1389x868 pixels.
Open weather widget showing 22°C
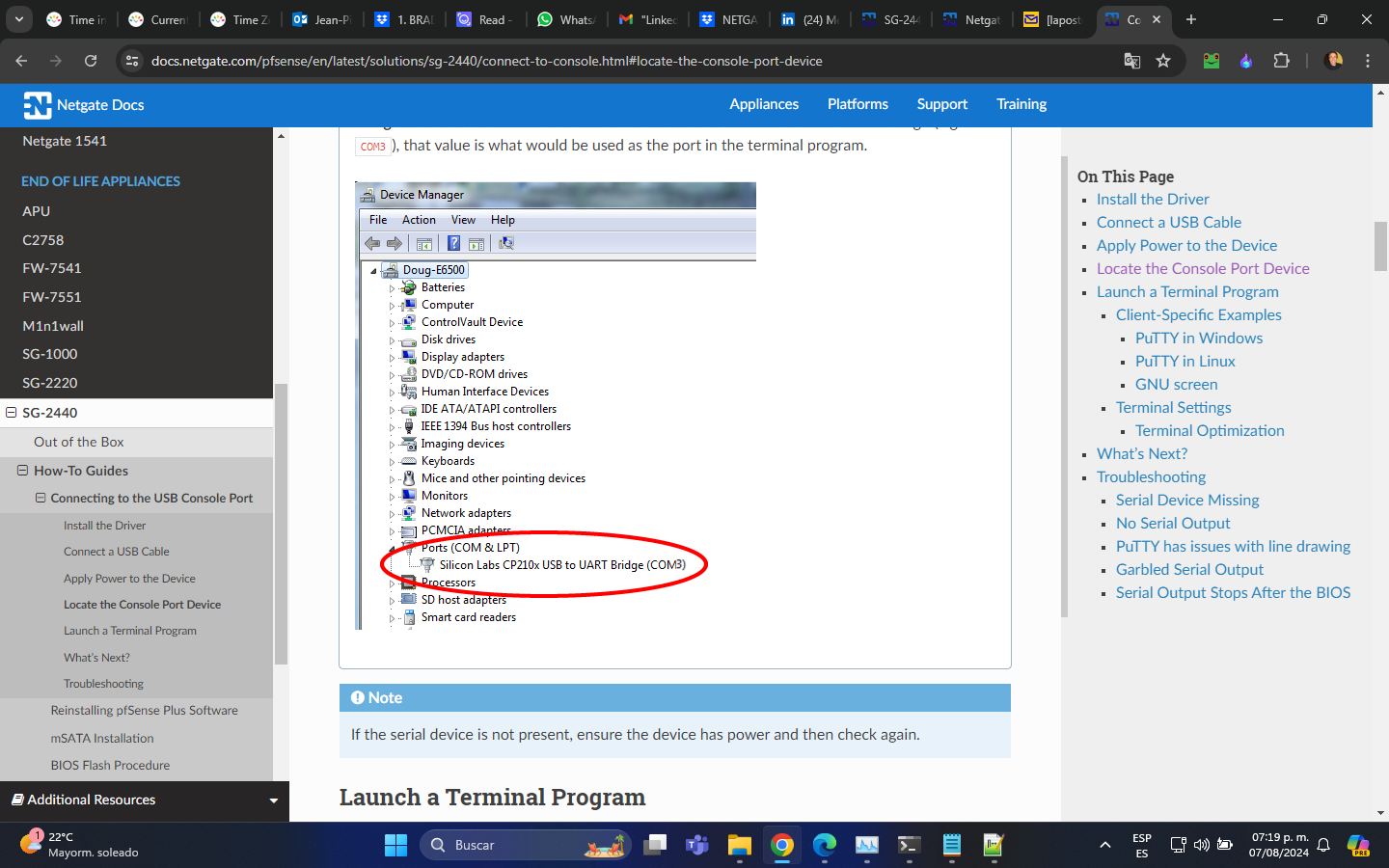click(80, 845)
